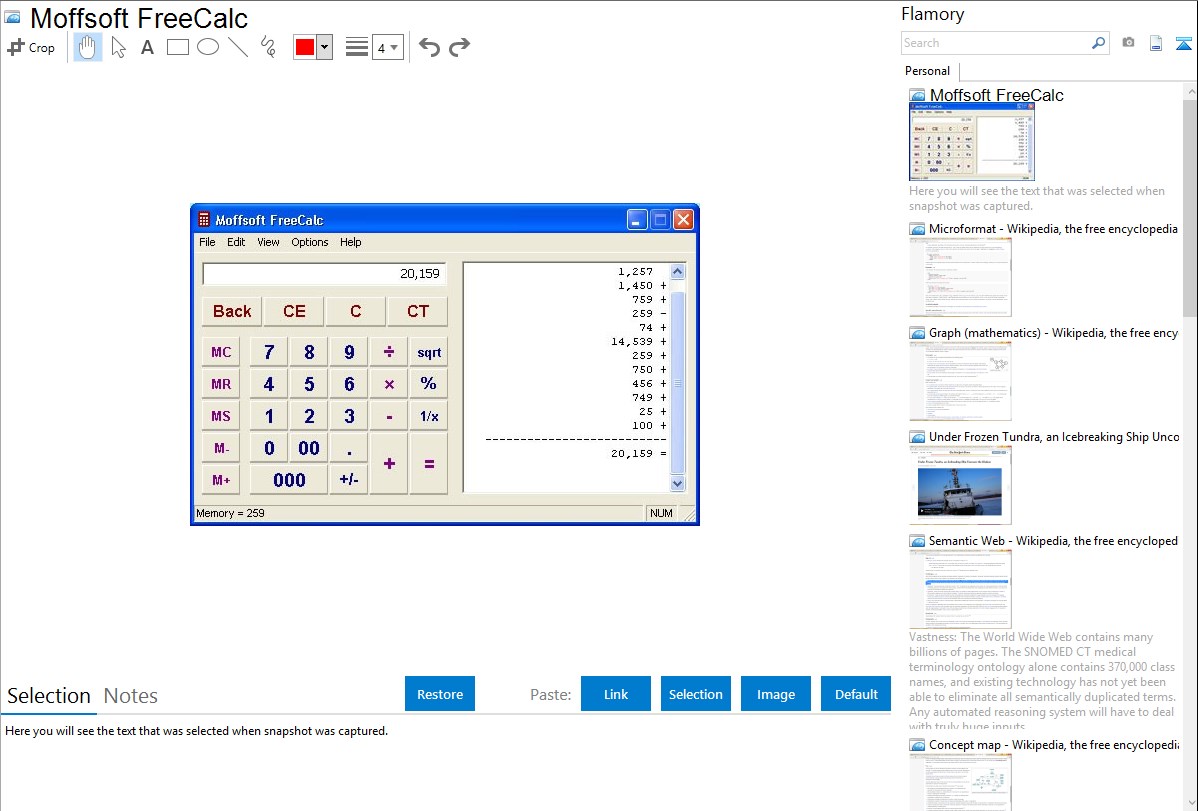Click the blue upload icon in Flamory header

click(x=1183, y=43)
